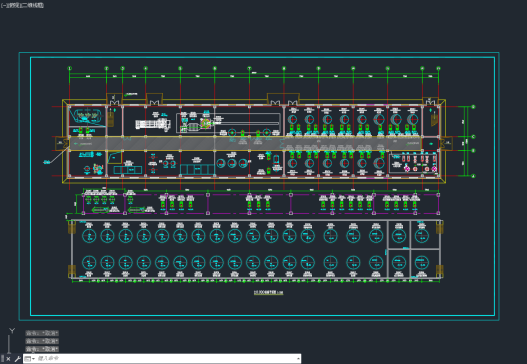Screen dimensions: 527x364
Task: Select grid axis bubble A at right
Action: (x=473, y=176)
